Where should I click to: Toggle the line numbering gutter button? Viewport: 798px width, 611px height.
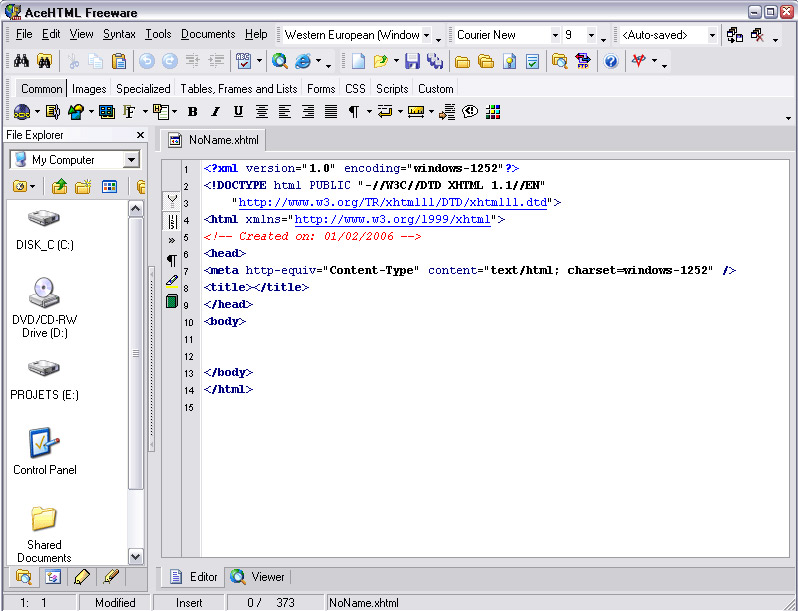(172, 221)
